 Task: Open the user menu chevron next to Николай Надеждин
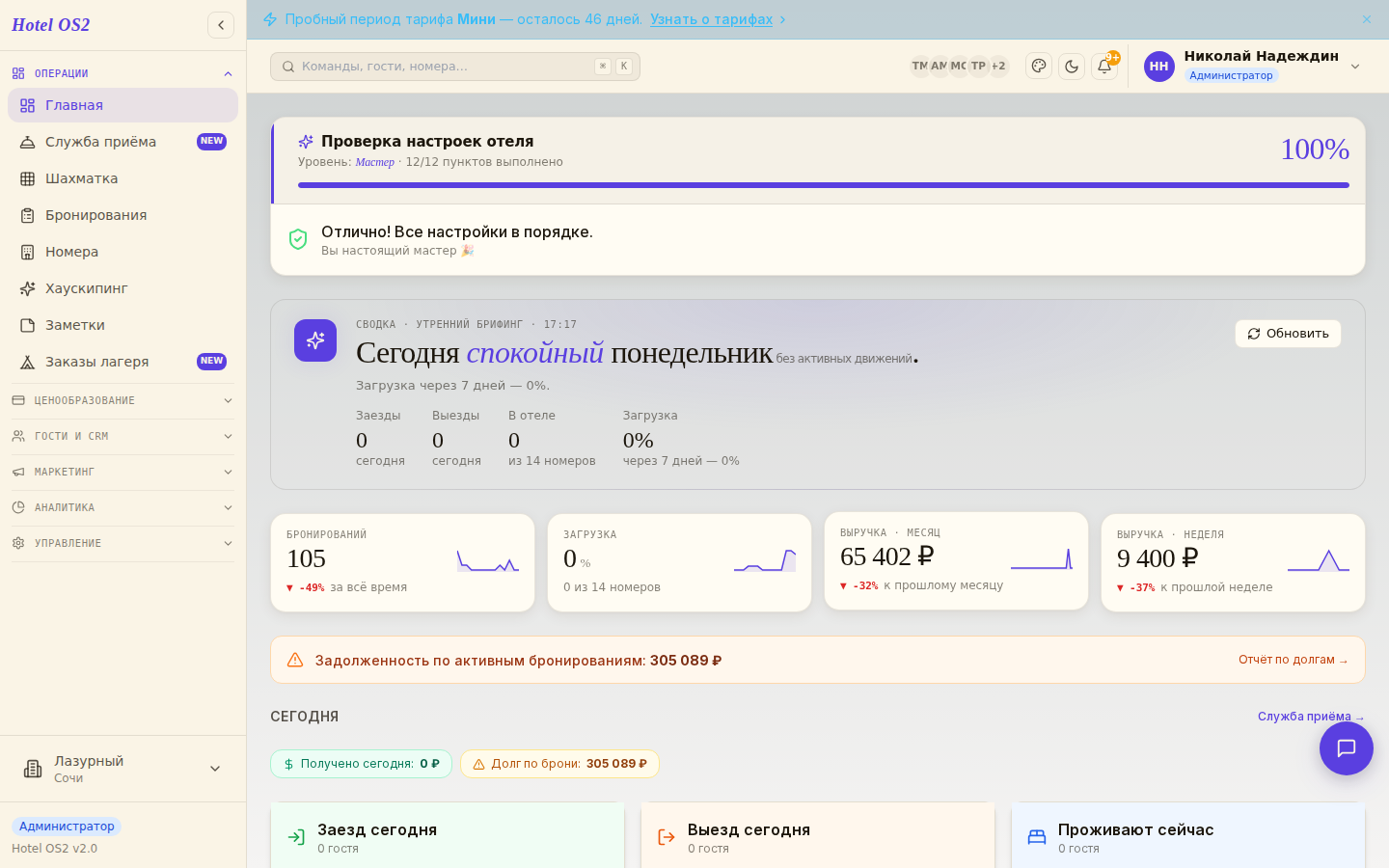pyautogui.click(x=1355, y=67)
